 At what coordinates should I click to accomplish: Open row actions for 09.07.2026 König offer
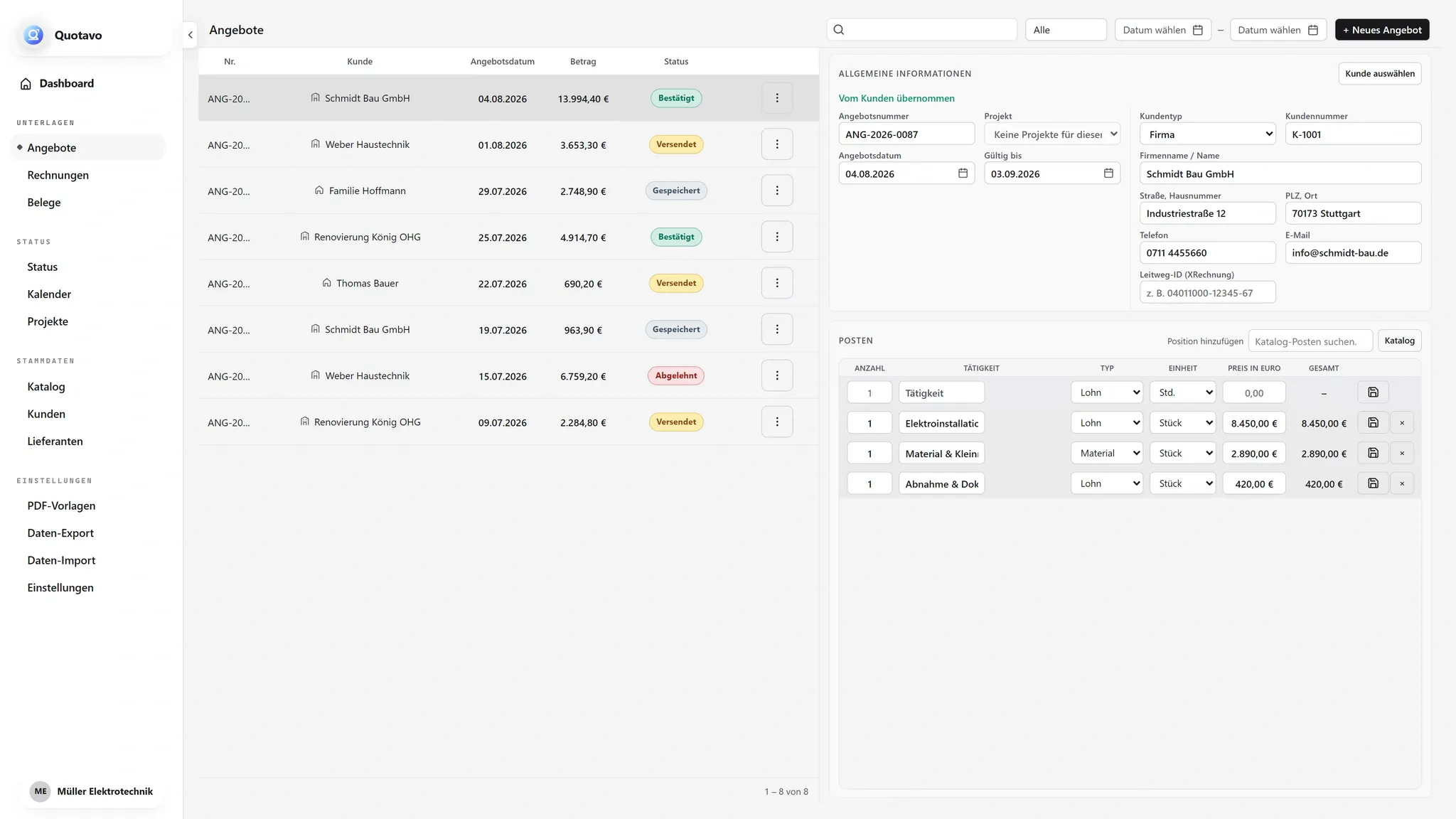point(777,422)
